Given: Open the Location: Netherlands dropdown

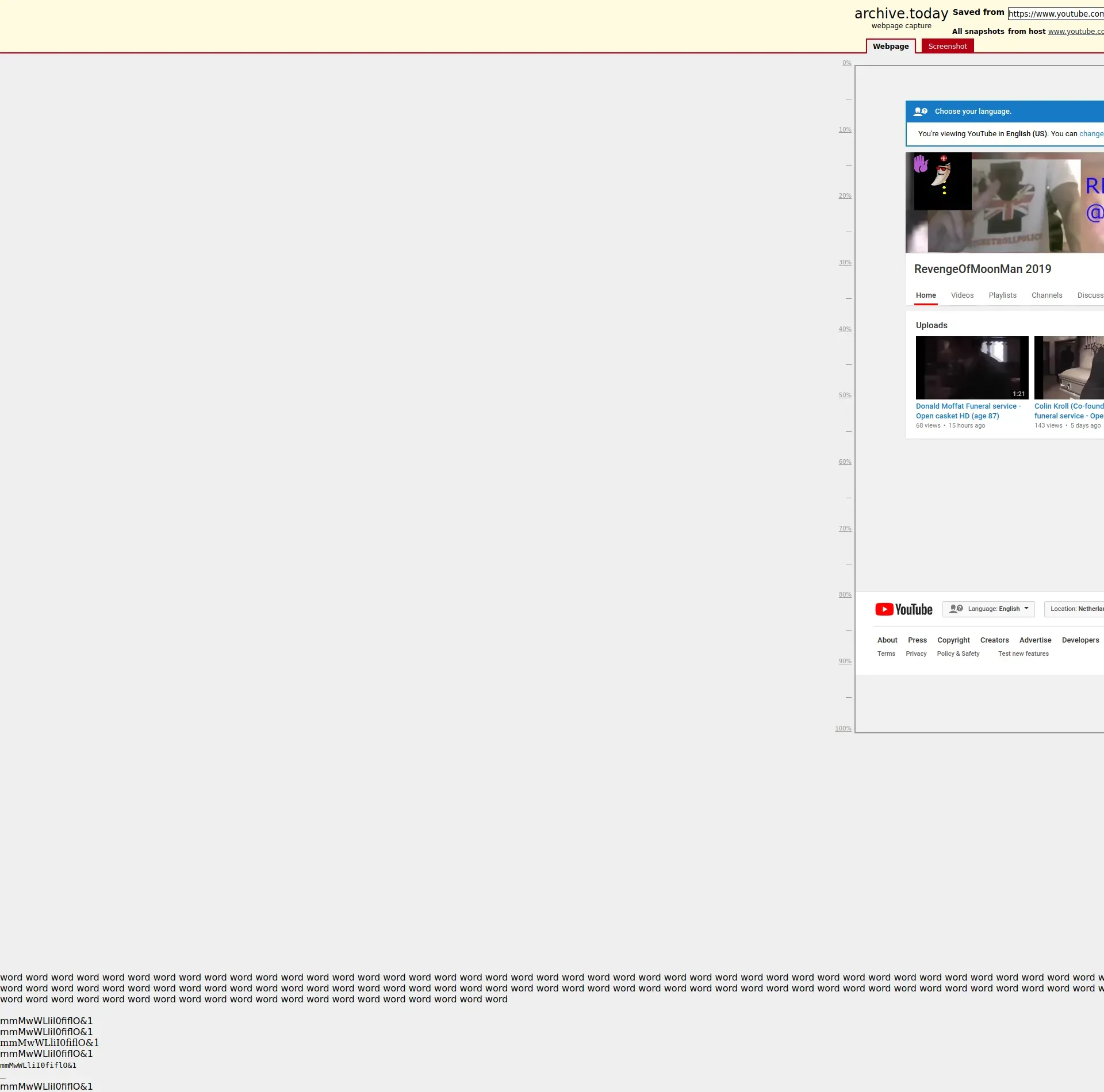Looking at the screenshot, I should [1075, 609].
